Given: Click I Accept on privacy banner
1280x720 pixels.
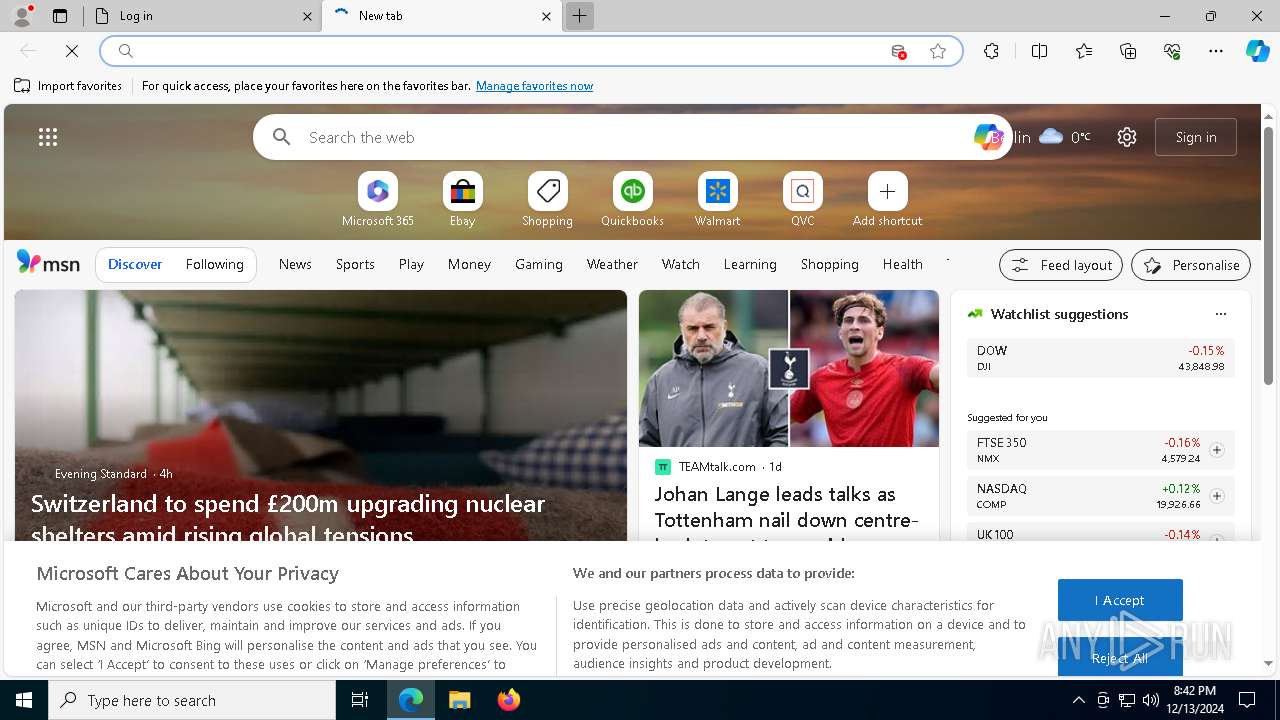Looking at the screenshot, I should [1120, 600].
